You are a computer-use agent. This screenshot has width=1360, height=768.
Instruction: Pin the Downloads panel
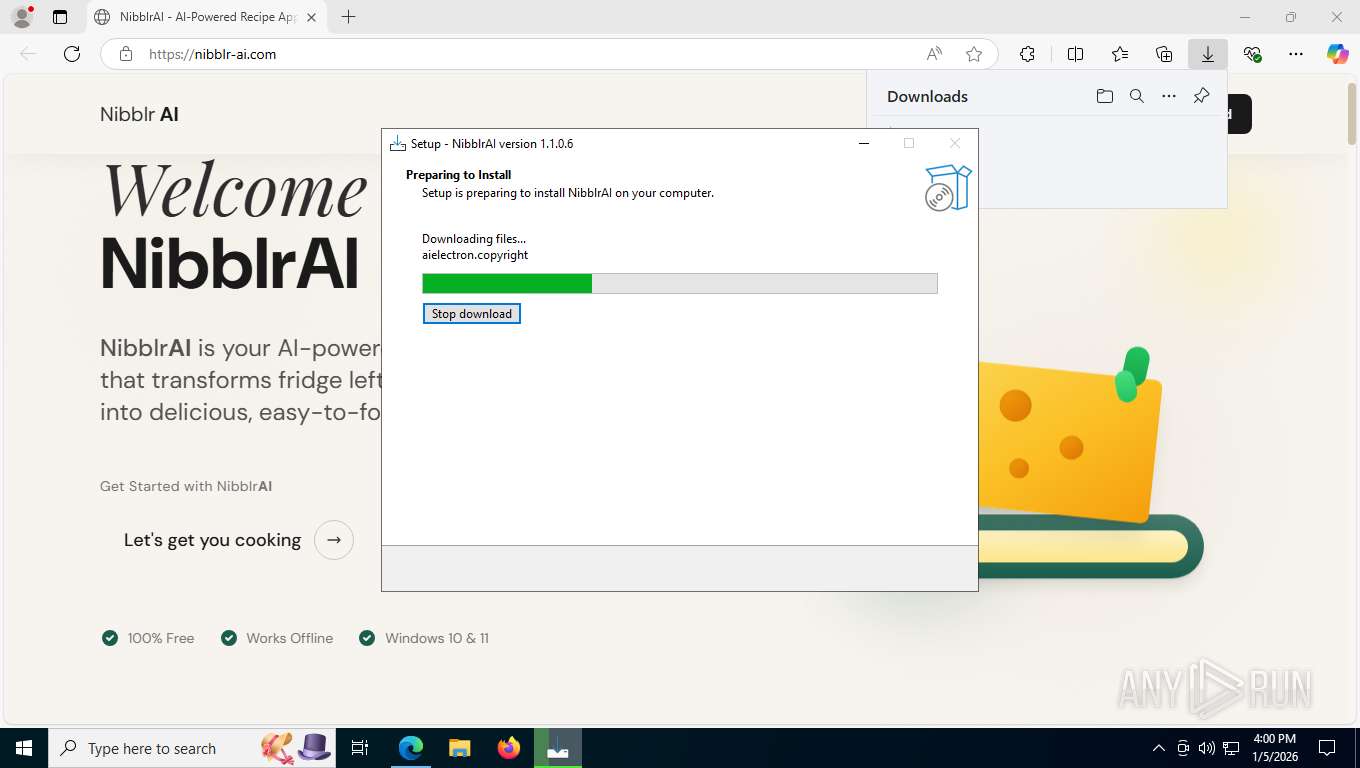(x=1202, y=96)
